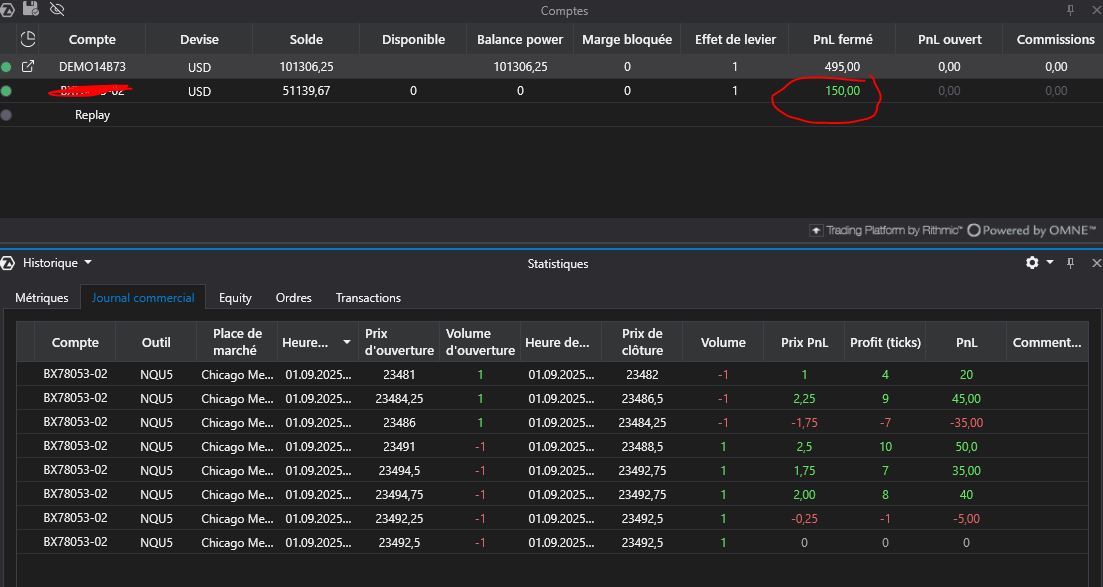The width and height of the screenshot is (1103, 587).
Task: Select the Transactions tab
Action: (x=368, y=298)
